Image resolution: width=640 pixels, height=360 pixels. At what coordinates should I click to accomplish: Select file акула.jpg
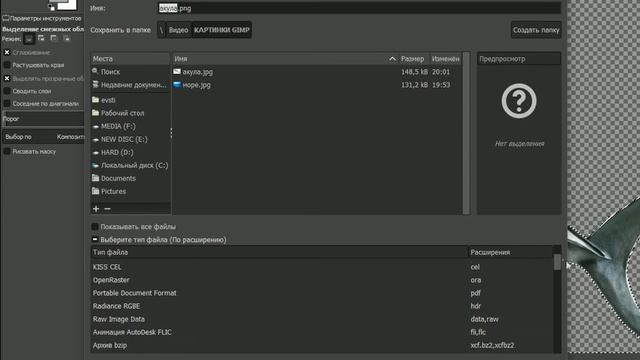(317, 72)
